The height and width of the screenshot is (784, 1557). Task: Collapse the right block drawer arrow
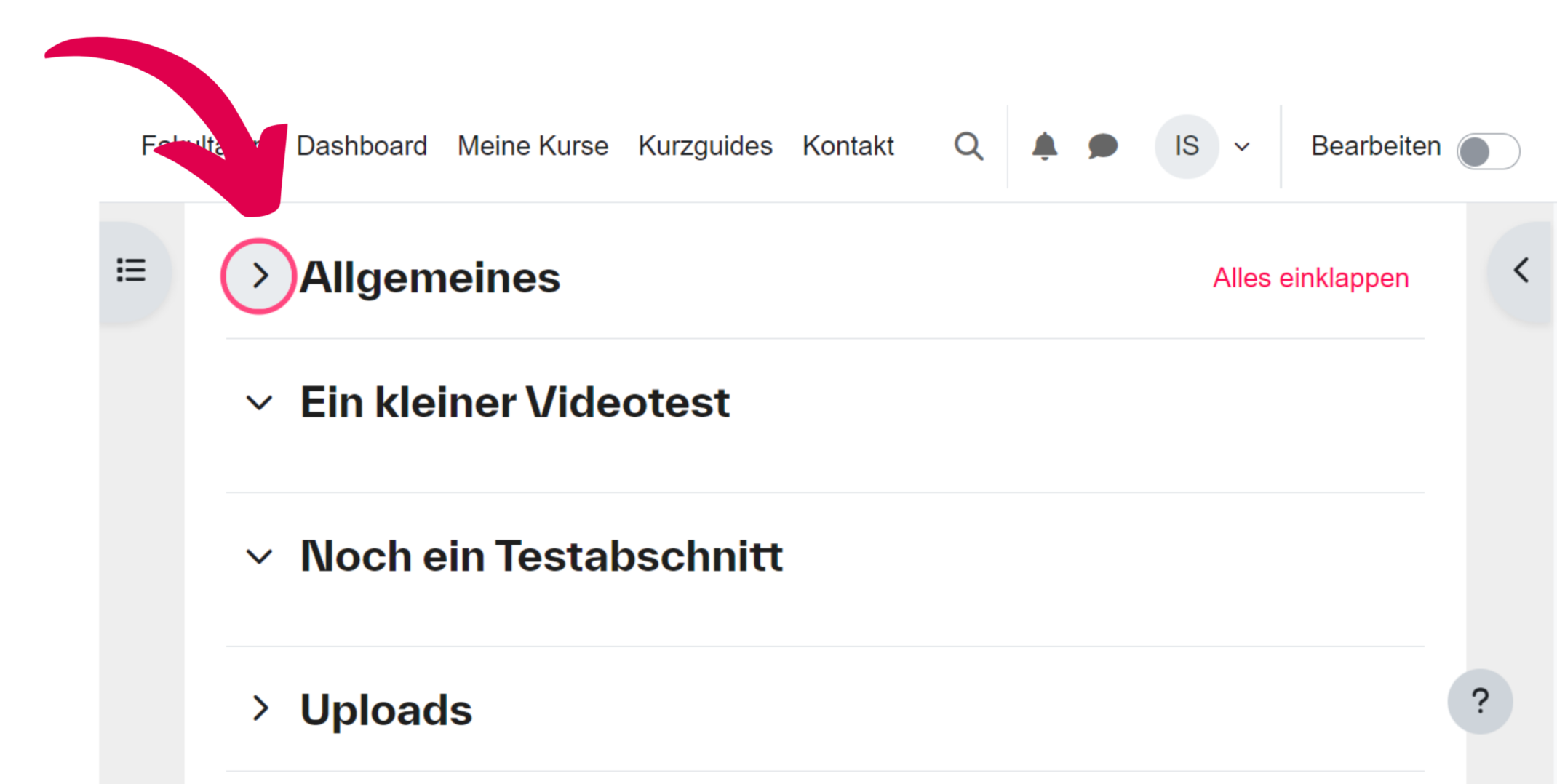pos(1521,271)
